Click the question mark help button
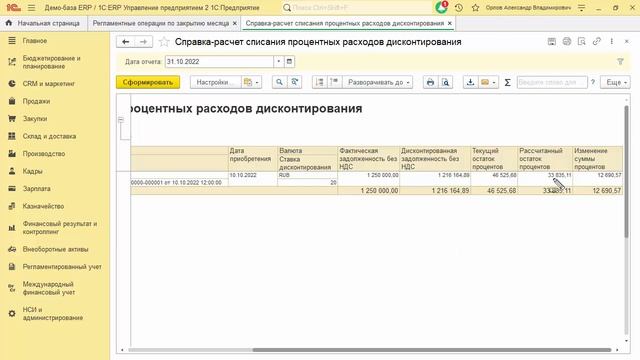The image size is (640, 360). [x=593, y=82]
